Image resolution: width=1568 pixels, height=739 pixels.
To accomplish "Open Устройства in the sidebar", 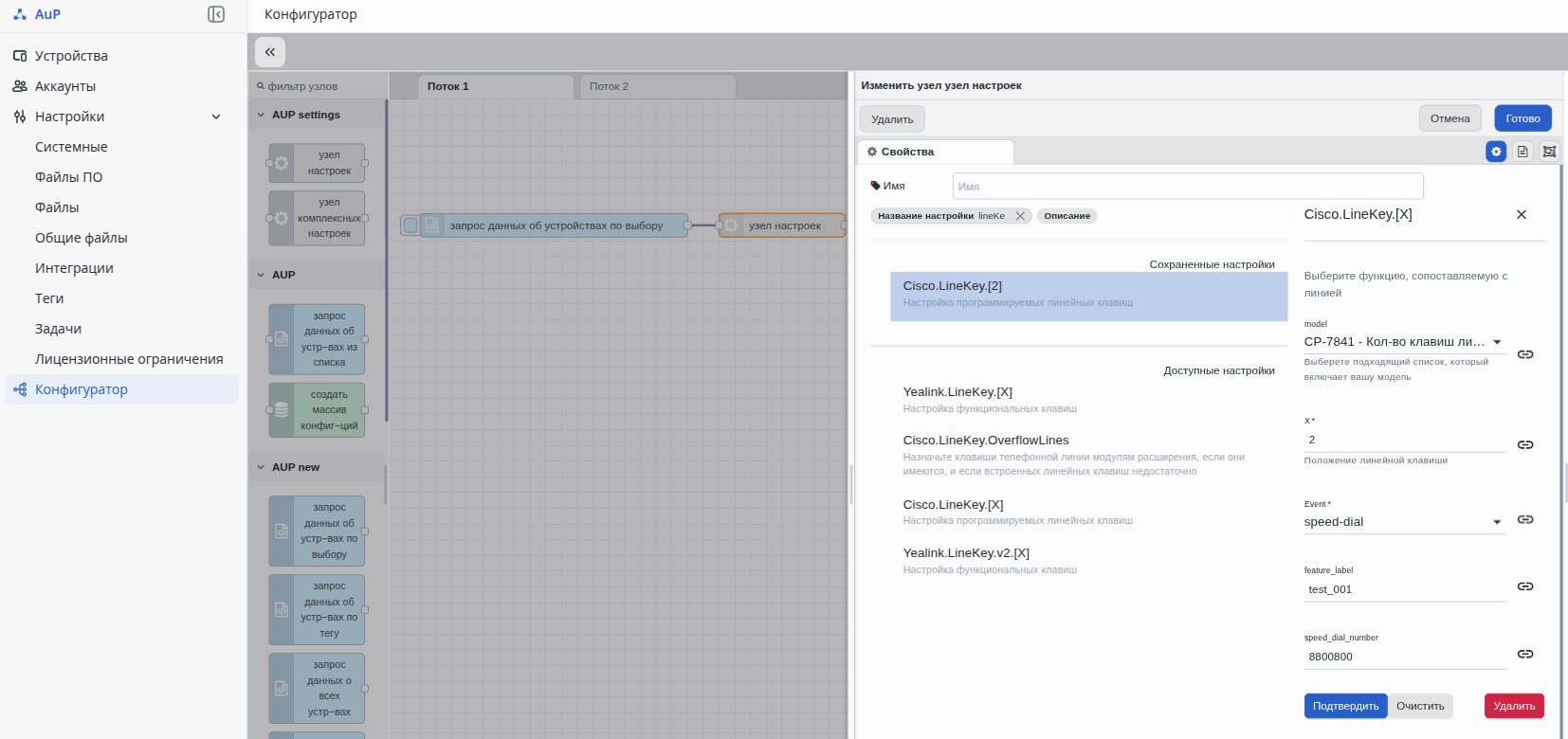I will (x=71, y=56).
